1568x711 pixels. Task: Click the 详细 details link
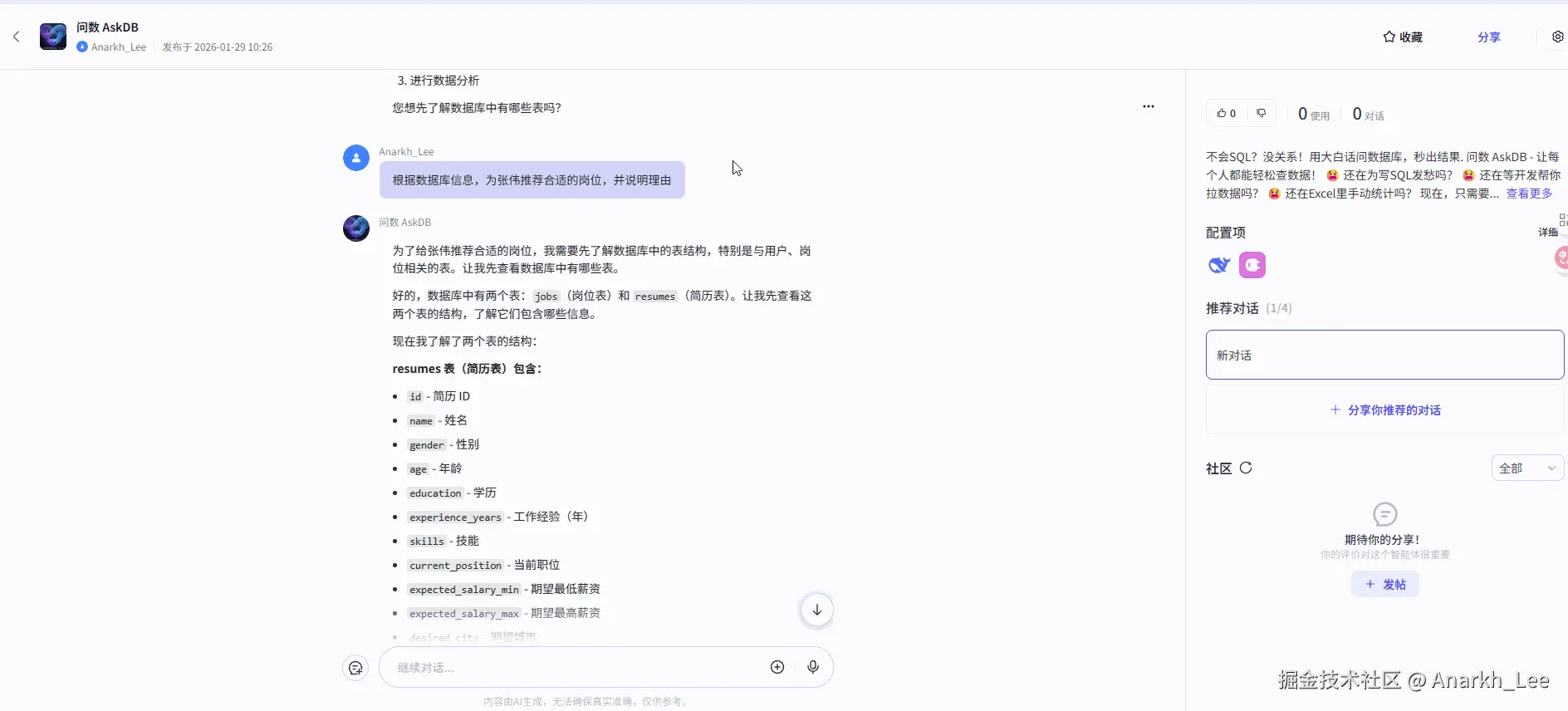tap(1547, 233)
